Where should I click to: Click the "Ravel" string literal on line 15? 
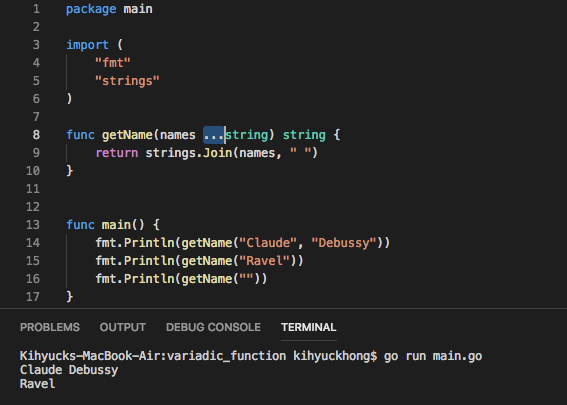click(x=264, y=261)
